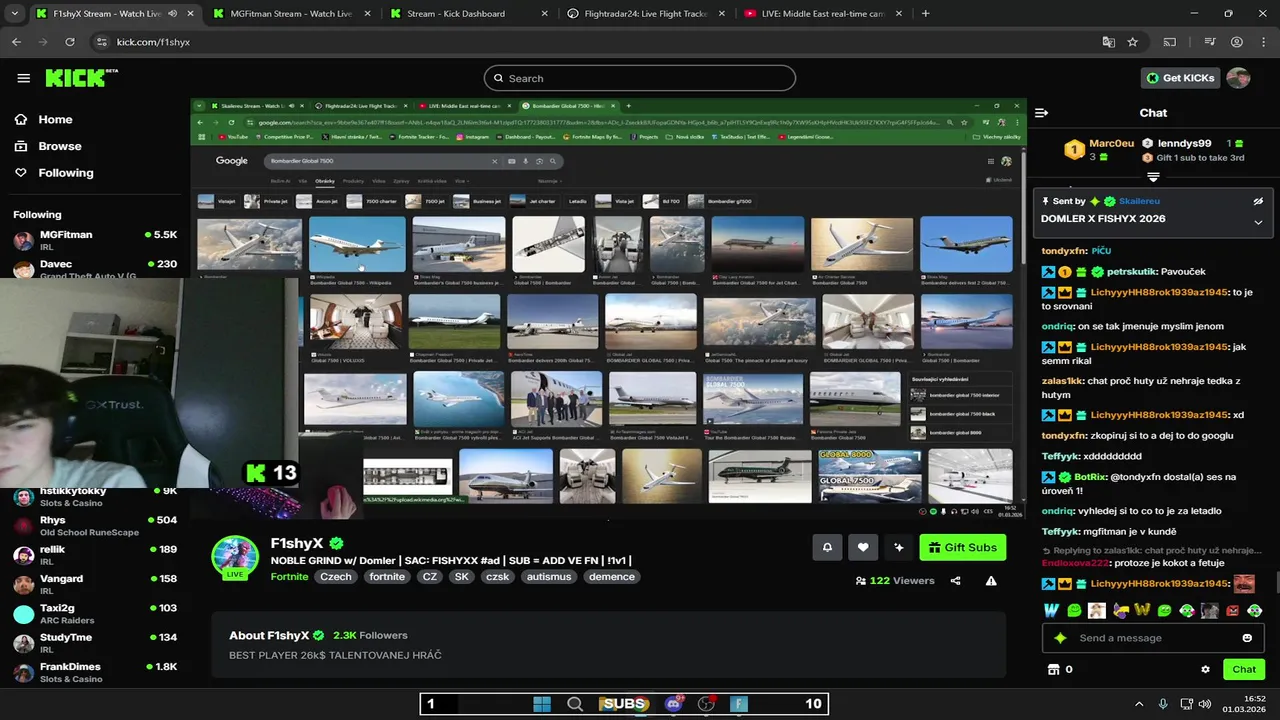Click the browser back button

pos(16,42)
